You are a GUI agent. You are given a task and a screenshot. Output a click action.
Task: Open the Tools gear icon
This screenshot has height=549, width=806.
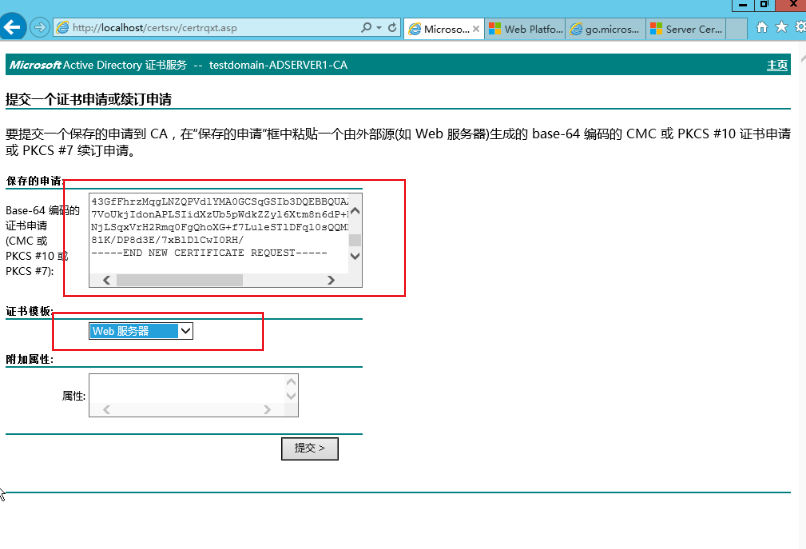pos(800,27)
